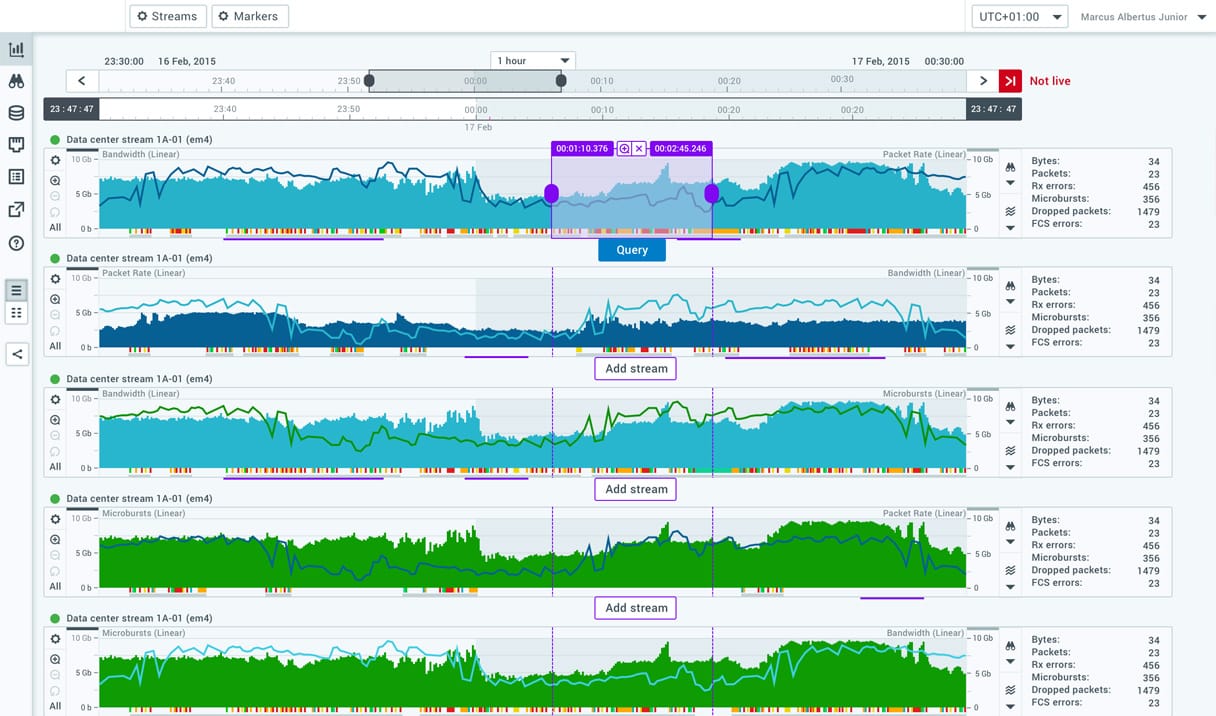Click the left 23:47:47 time box
Viewport: 1216px width, 716px height.
pyautogui.click(x=71, y=109)
